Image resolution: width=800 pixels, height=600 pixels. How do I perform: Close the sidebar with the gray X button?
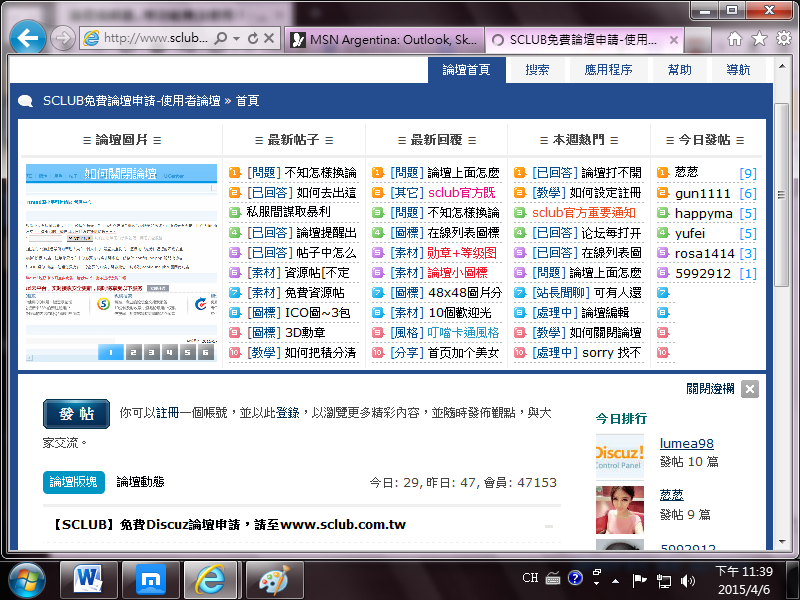749,389
